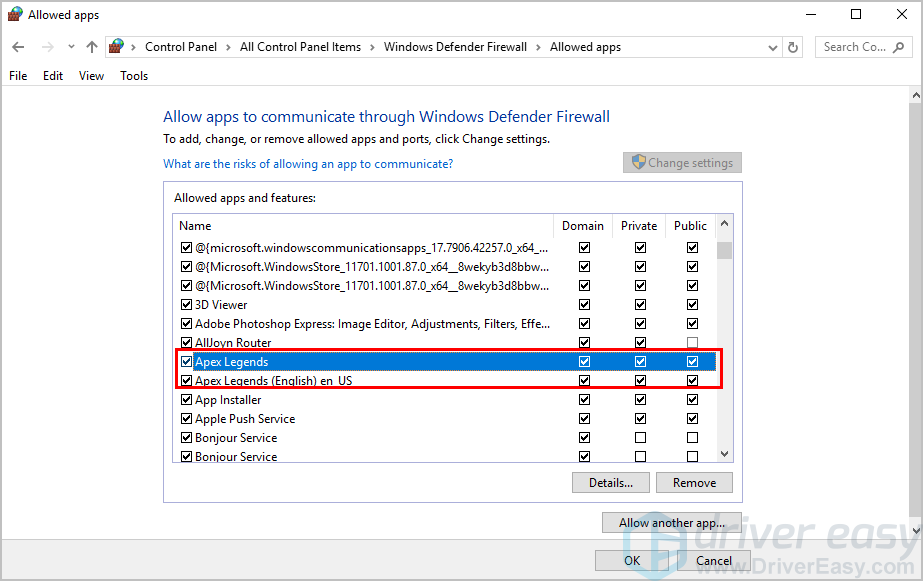This screenshot has height=581, width=923.
Task: Expand the chevron after Control Panel breadcrumb
Action: pyautogui.click(x=229, y=47)
